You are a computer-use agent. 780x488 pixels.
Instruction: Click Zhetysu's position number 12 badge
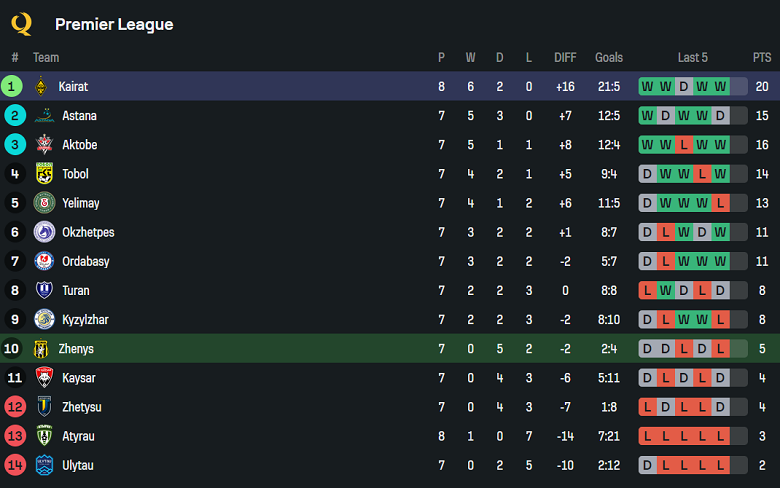[x=14, y=407]
